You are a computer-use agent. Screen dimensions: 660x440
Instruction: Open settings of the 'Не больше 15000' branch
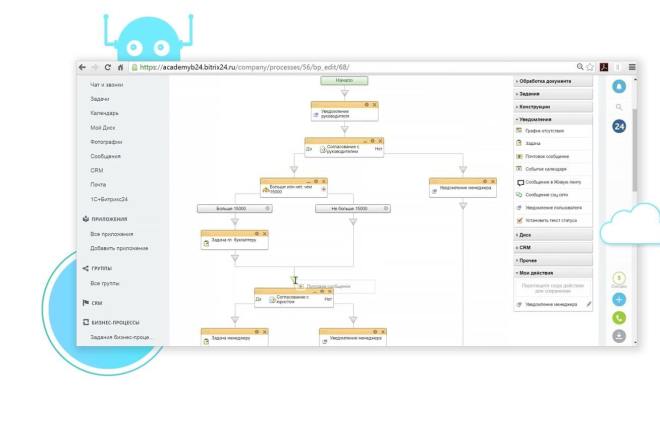386,208
